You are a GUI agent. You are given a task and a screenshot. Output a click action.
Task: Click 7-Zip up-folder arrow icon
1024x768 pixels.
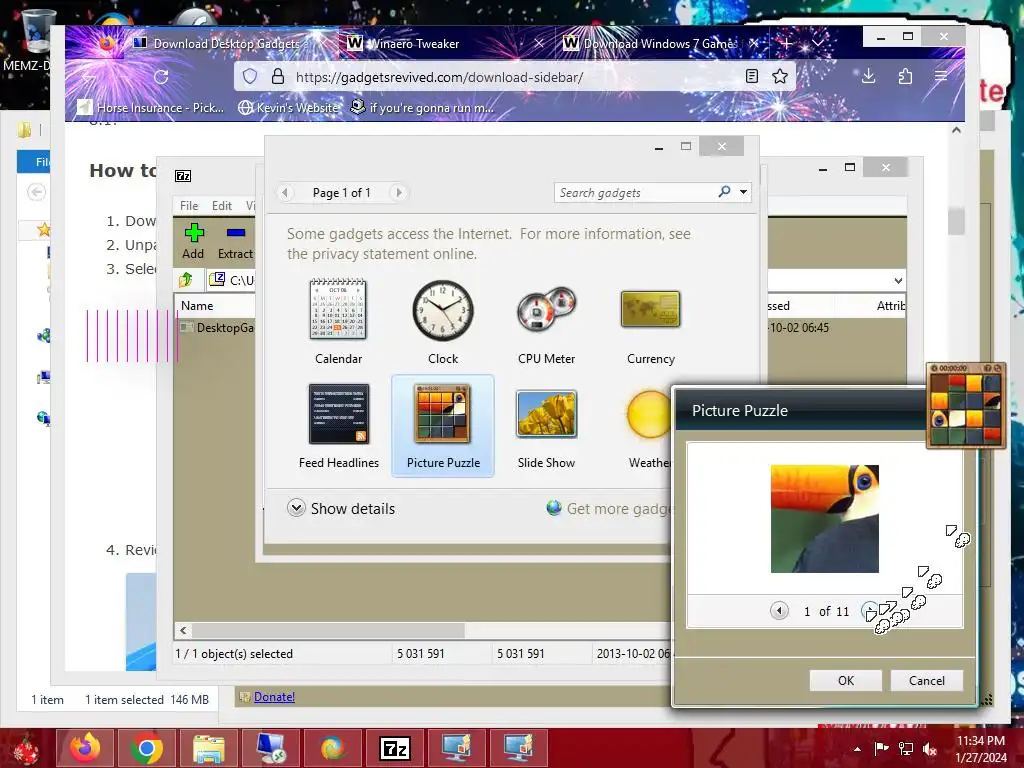[x=186, y=280]
